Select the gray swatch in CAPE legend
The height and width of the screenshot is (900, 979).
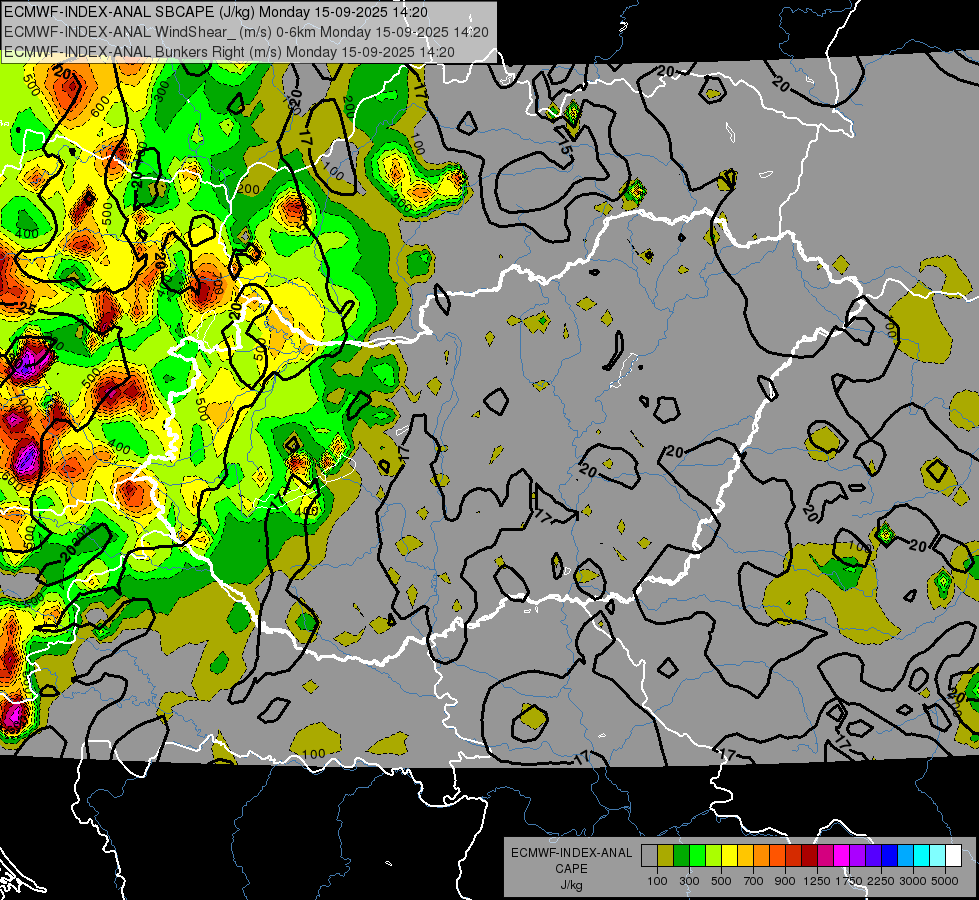(x=649, y=855)
